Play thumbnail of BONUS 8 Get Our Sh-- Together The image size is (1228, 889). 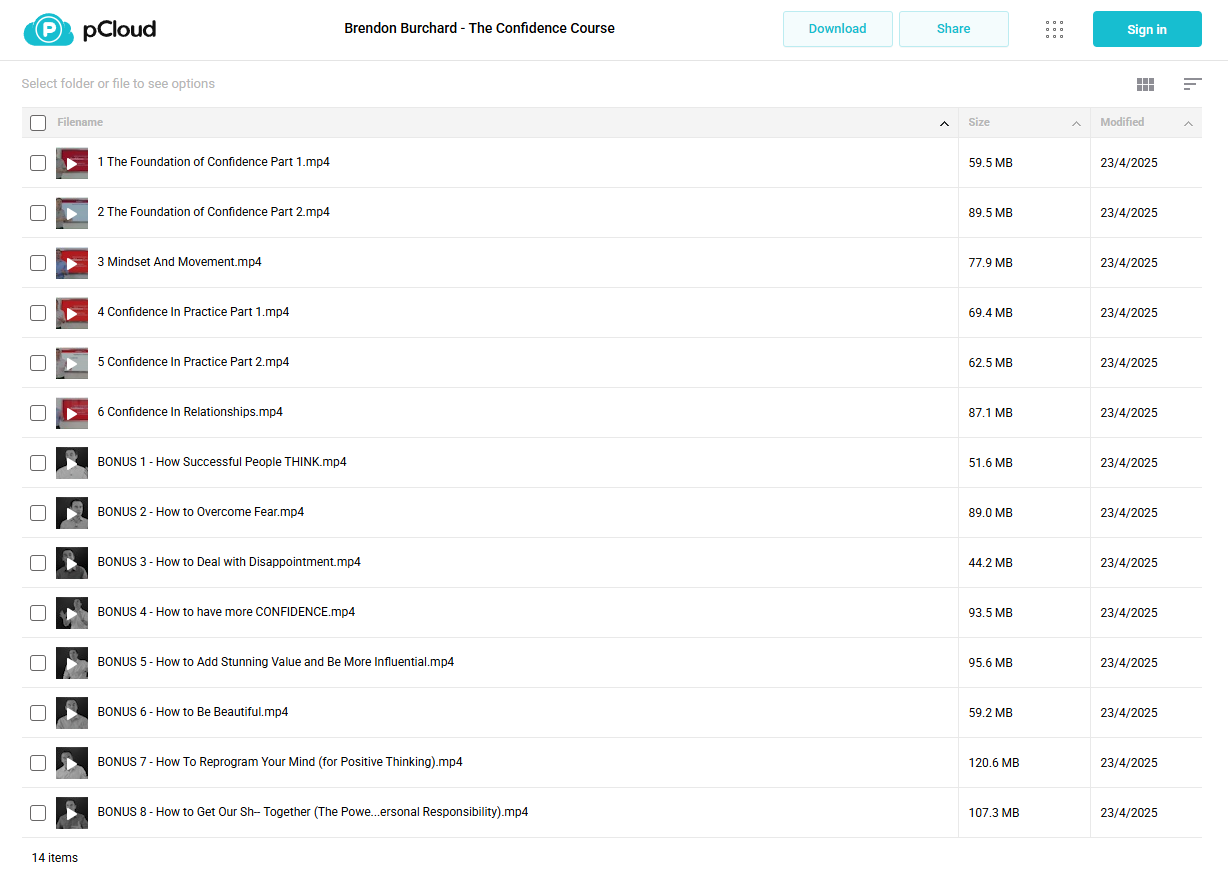click(x=72, y=813)
